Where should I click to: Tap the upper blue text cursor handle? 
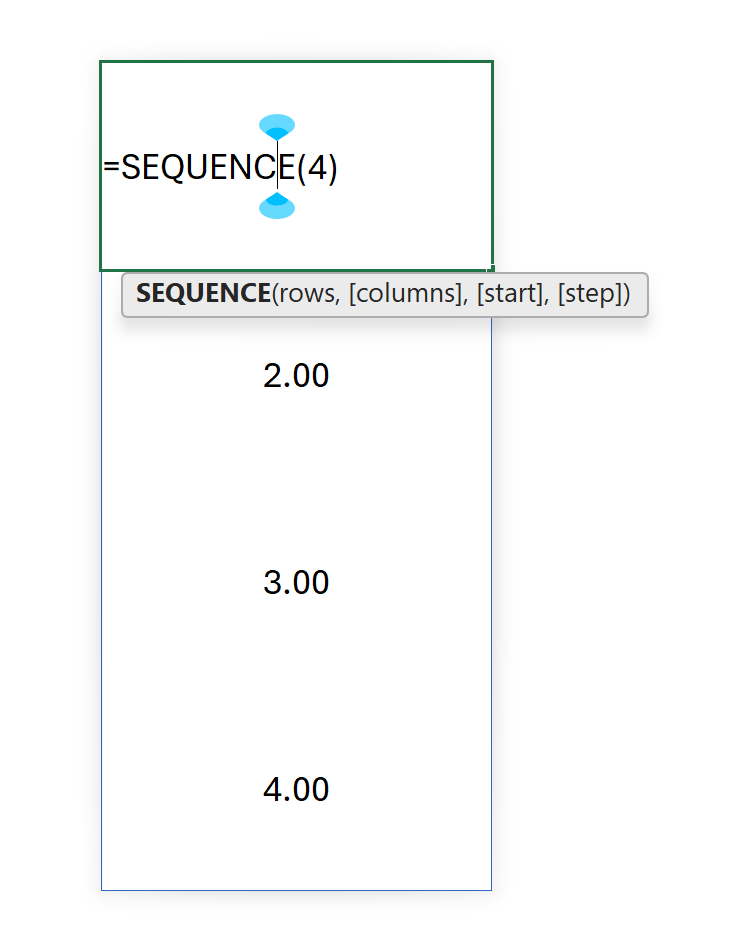point(277,127)
